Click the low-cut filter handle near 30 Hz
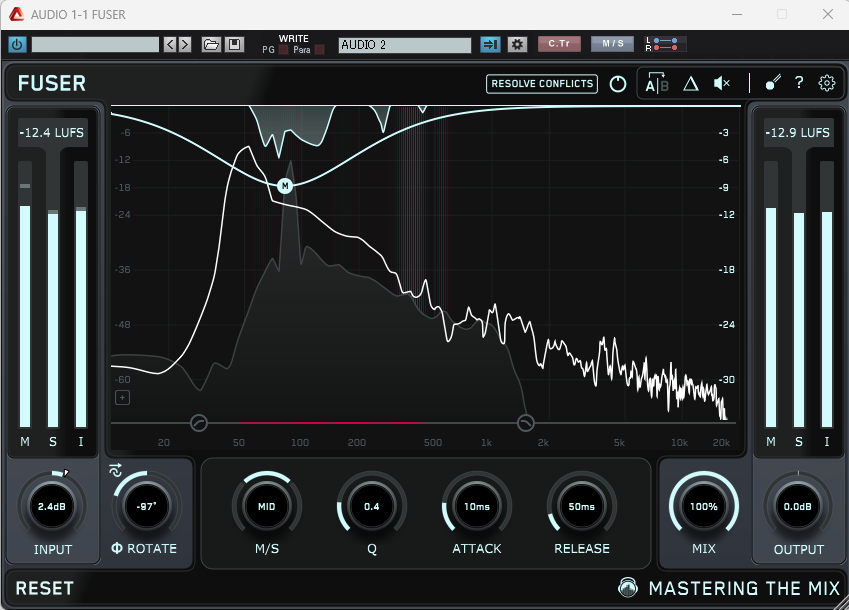849x610 pixels. pyautogui.click(x=199, y=423)
